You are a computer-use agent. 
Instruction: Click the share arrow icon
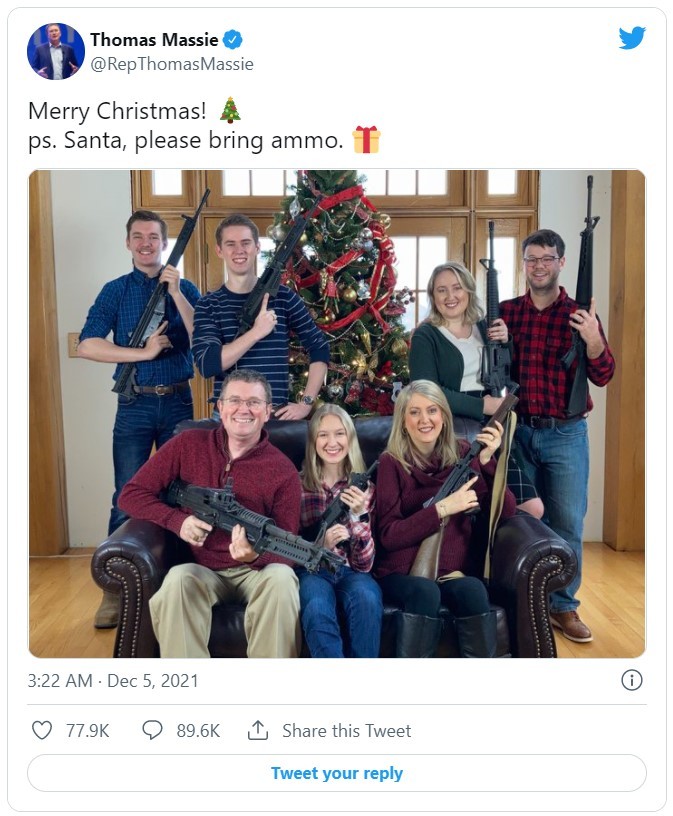coord(258,730)
